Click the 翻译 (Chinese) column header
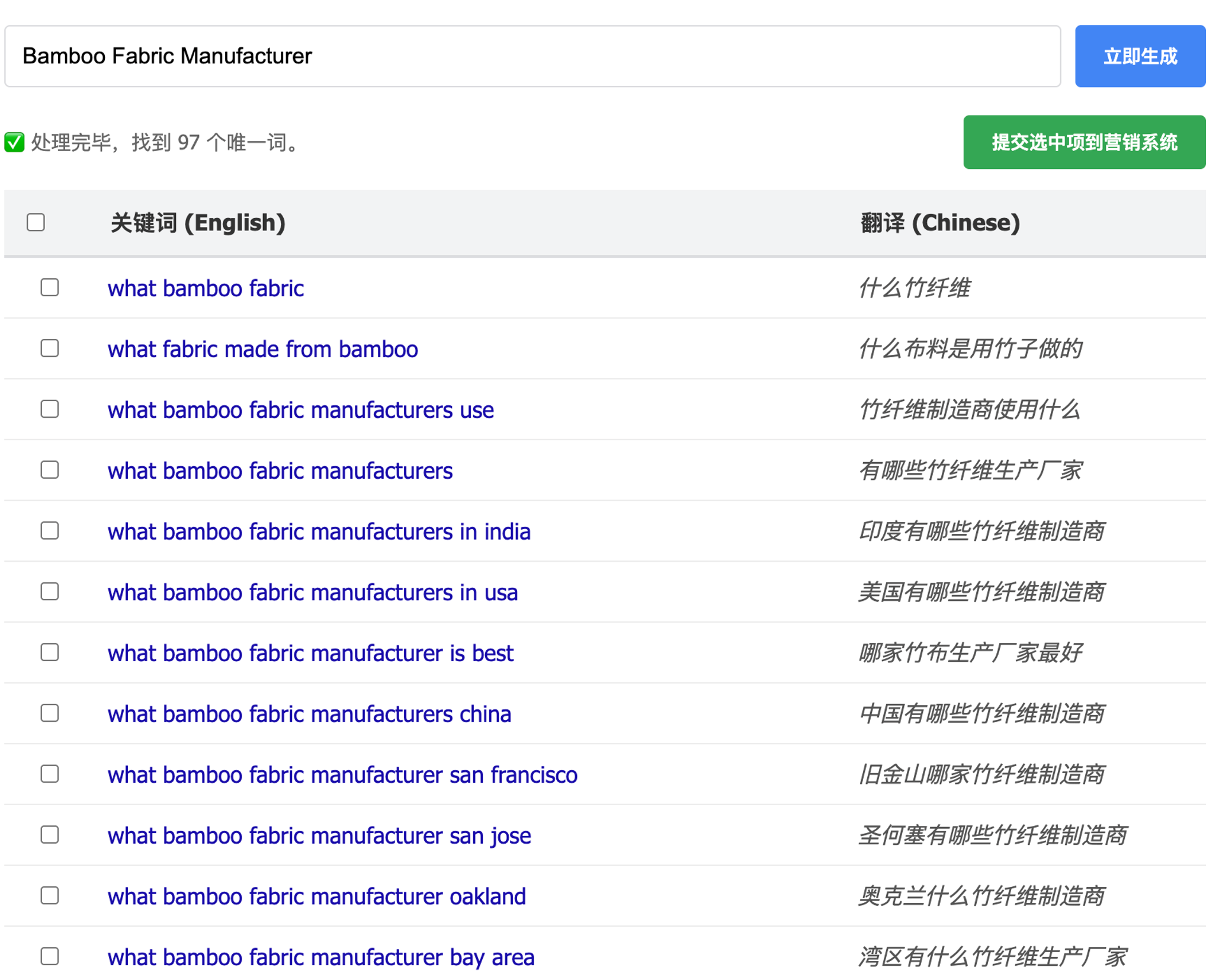This screenshot has height=980, width=1219. click(939, 223)
